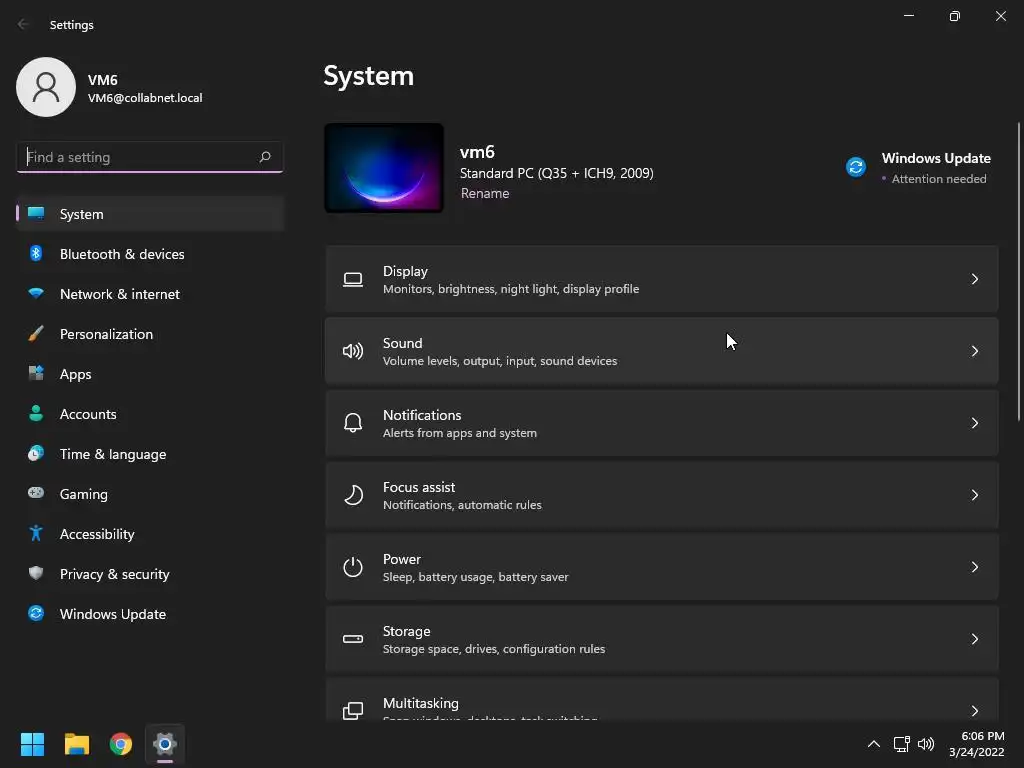This screenshot has height=768, width=1024.
Task: Click the Storage drive icon
Action: [x=353, y=639]
